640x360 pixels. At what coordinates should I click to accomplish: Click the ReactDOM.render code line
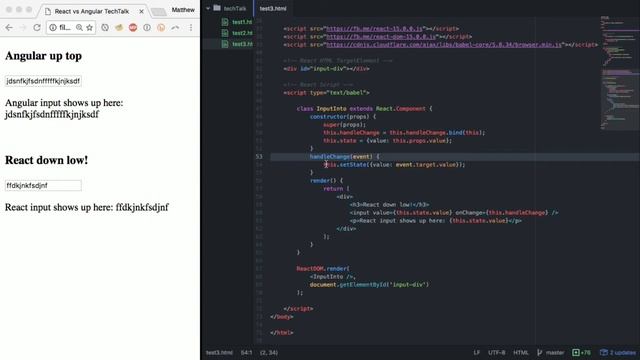[323, 269]
